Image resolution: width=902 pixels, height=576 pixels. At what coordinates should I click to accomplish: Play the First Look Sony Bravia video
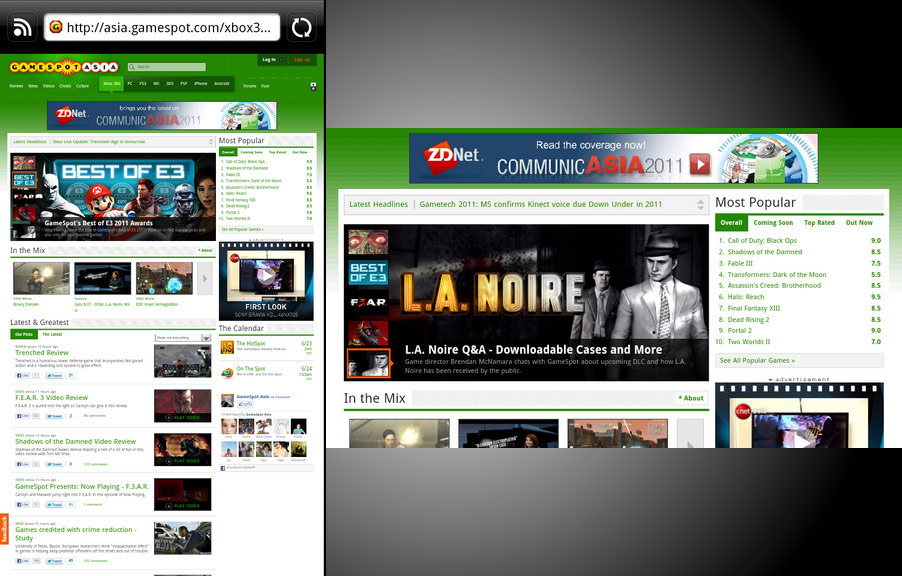(266, 277)
